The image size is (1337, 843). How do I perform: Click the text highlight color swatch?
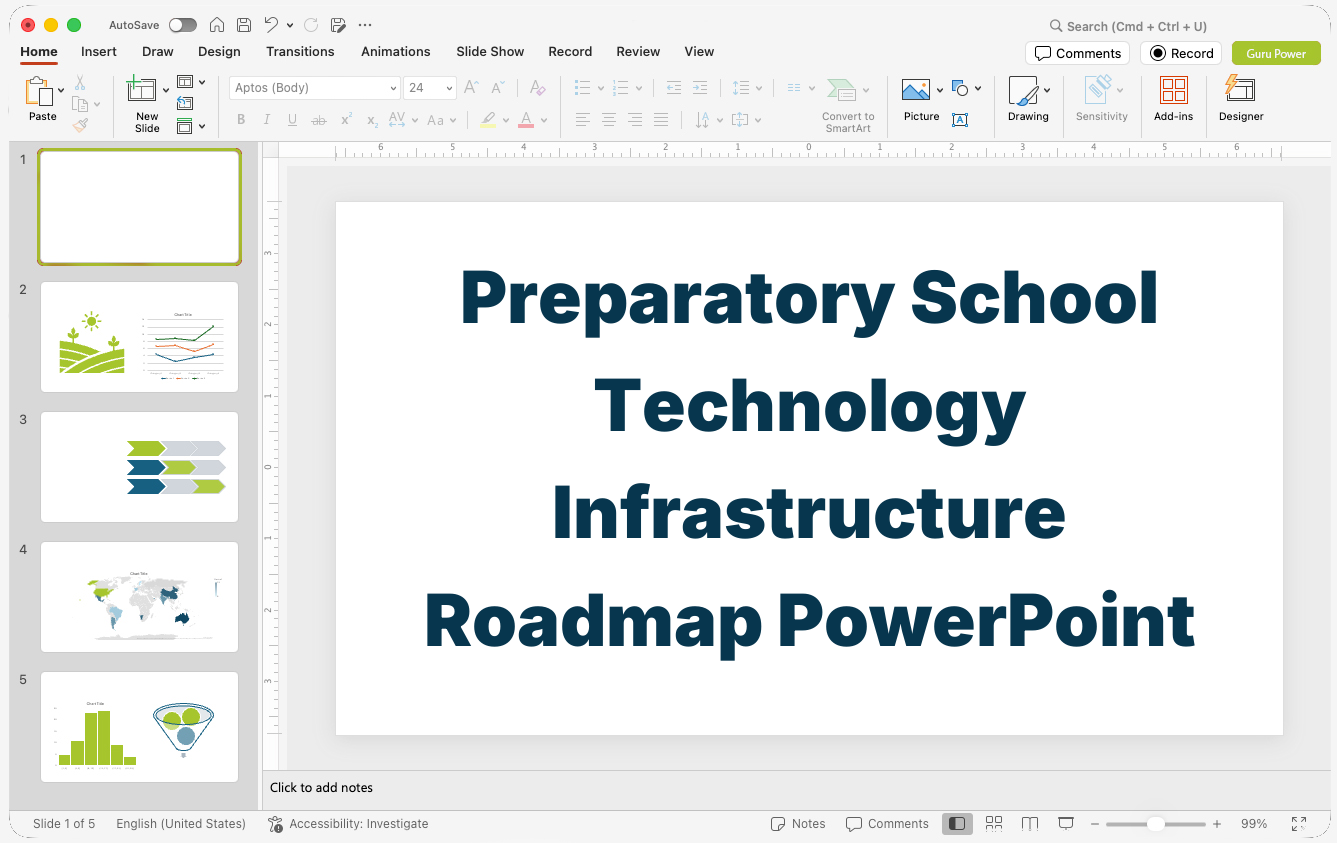(488, 120)
